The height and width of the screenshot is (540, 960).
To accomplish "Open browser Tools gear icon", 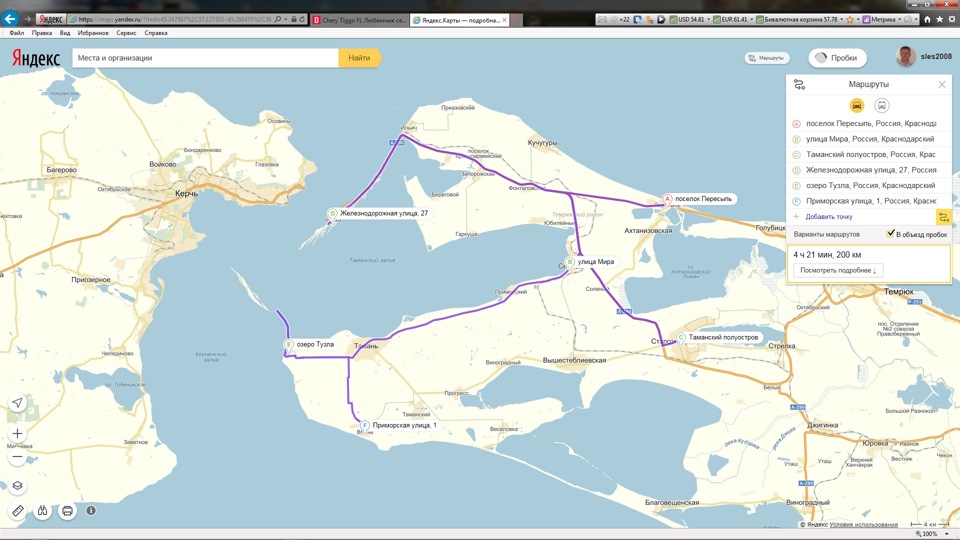I will (x=951, y=20).
